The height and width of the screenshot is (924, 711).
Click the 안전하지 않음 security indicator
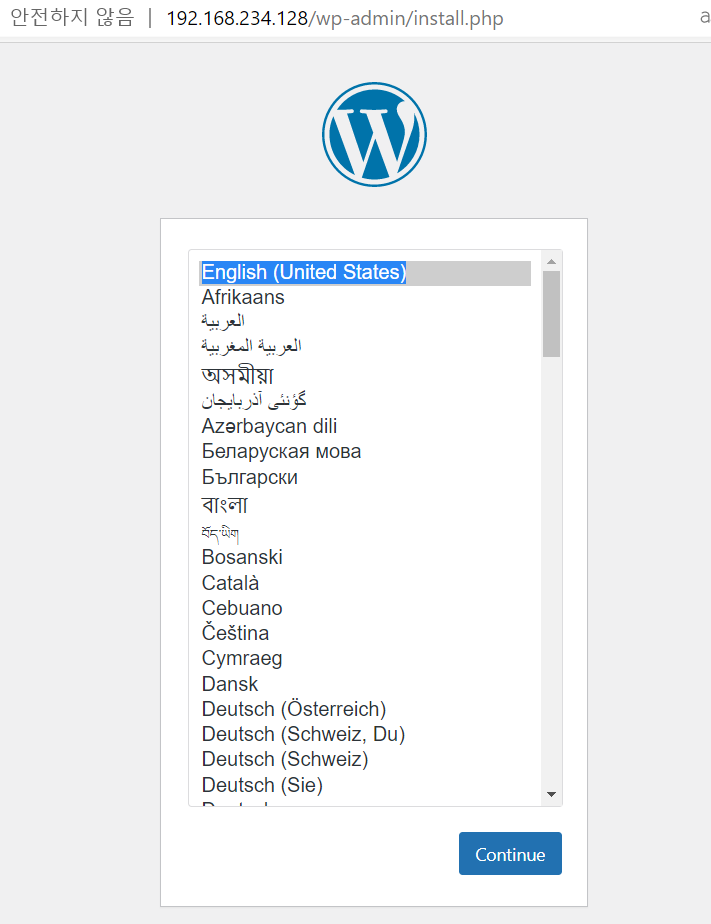point(72,18)
